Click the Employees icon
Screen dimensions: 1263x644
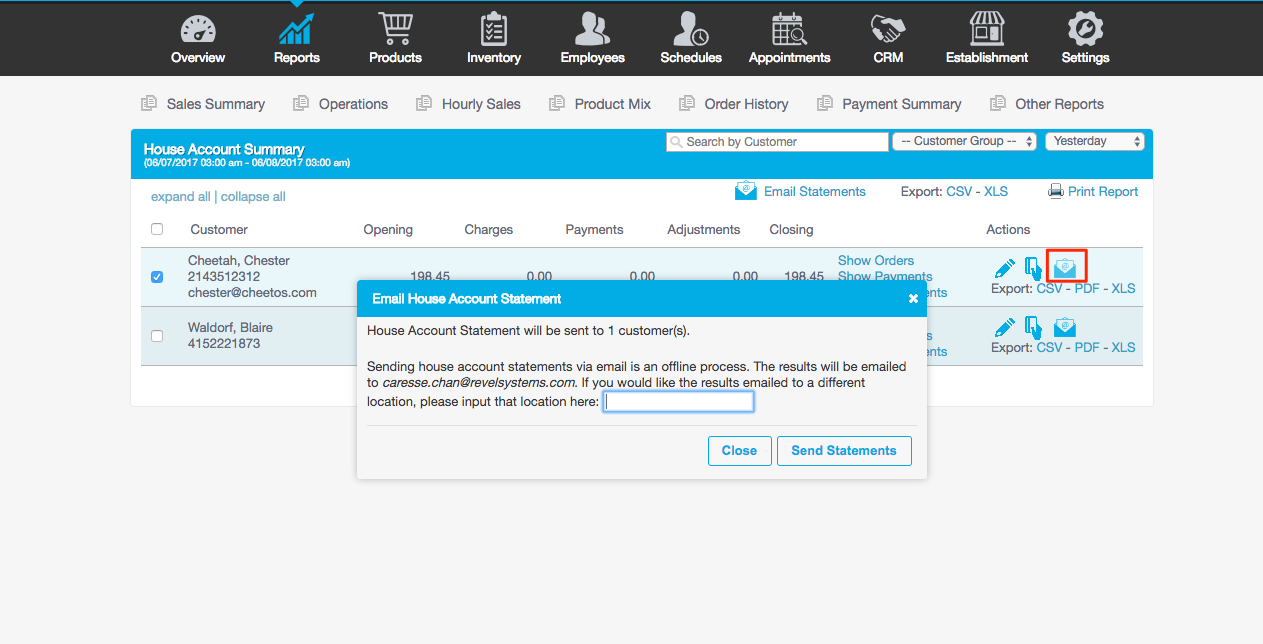[x=592, y=28]
